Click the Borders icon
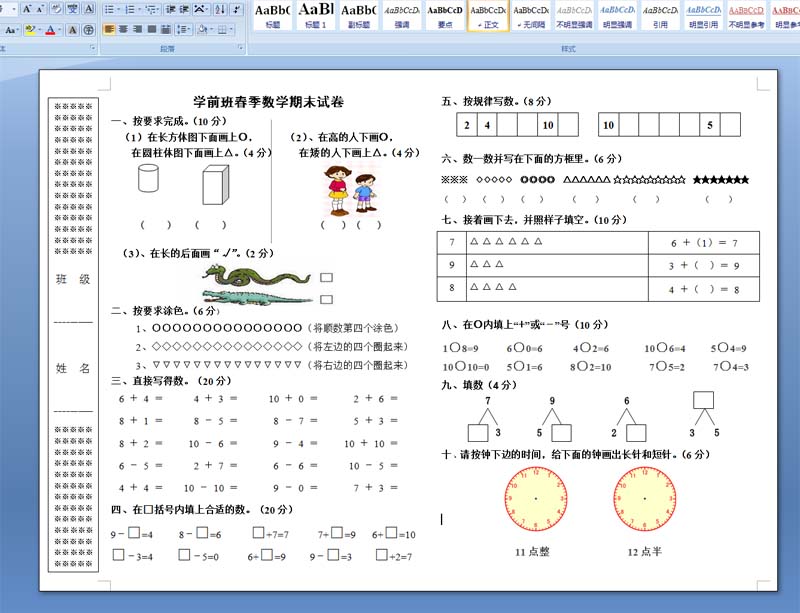The image size is (800, 613). click(222, 30)
